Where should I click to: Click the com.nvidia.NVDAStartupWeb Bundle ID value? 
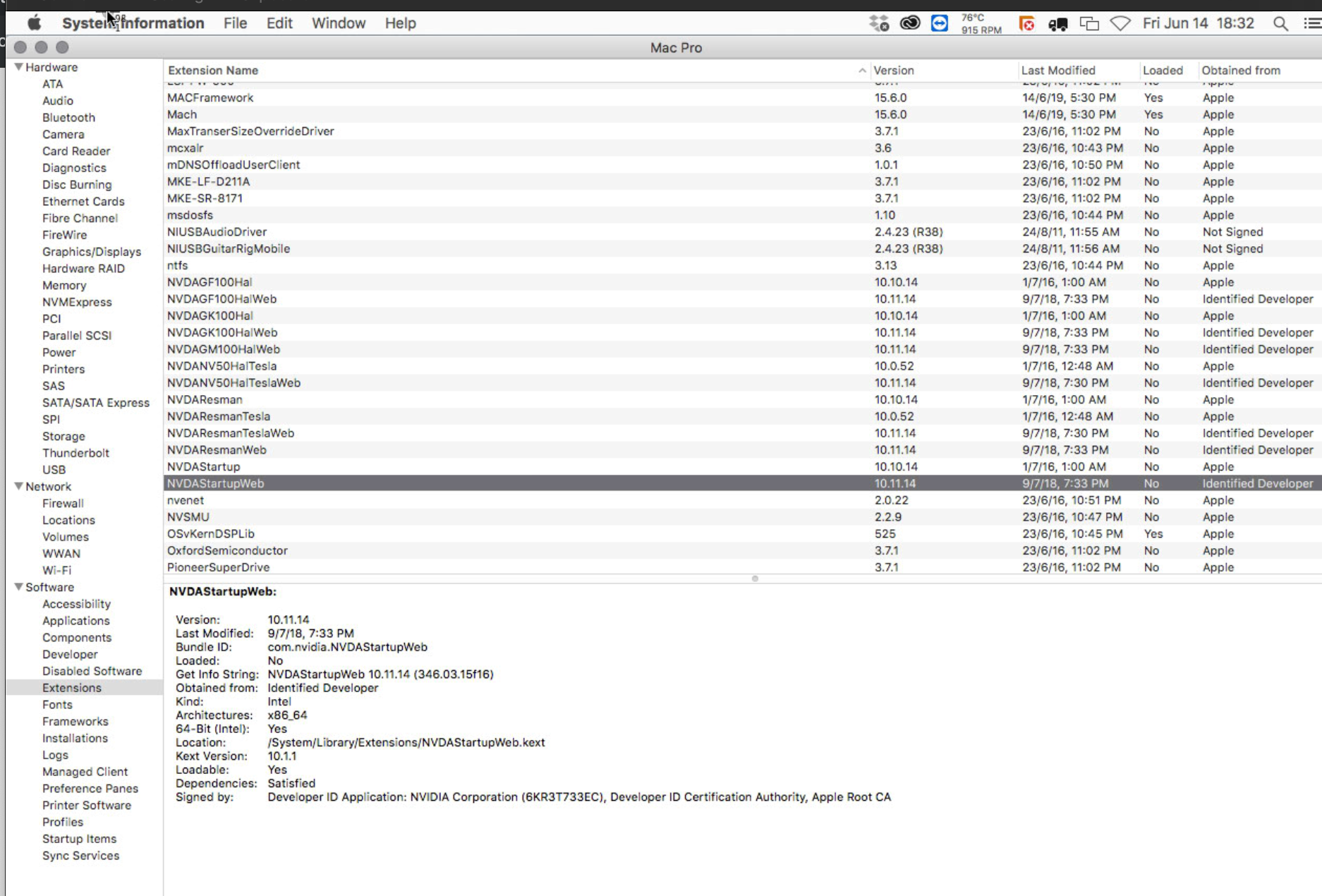(347, 647)
